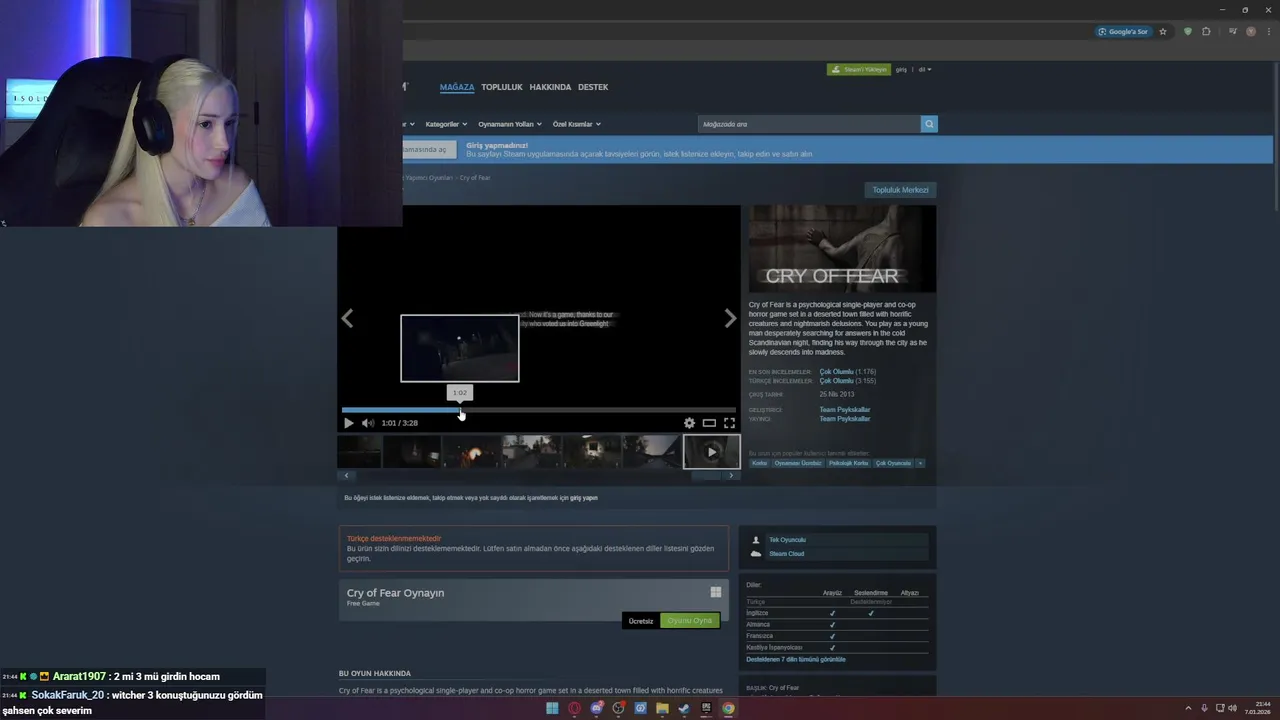Screen dimensions: 1280x720
Task: Click the Korku tag
Action: pos(760,463)
